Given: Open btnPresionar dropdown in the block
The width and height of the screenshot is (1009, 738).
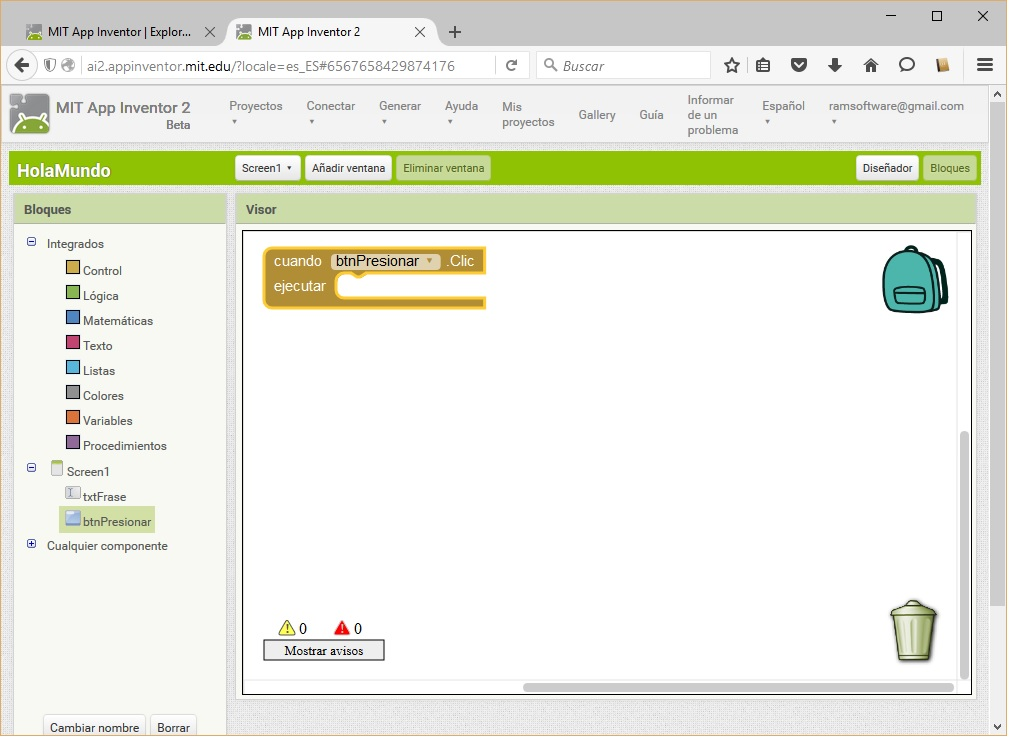Looking at the screenshot, I should click(429, 261).
